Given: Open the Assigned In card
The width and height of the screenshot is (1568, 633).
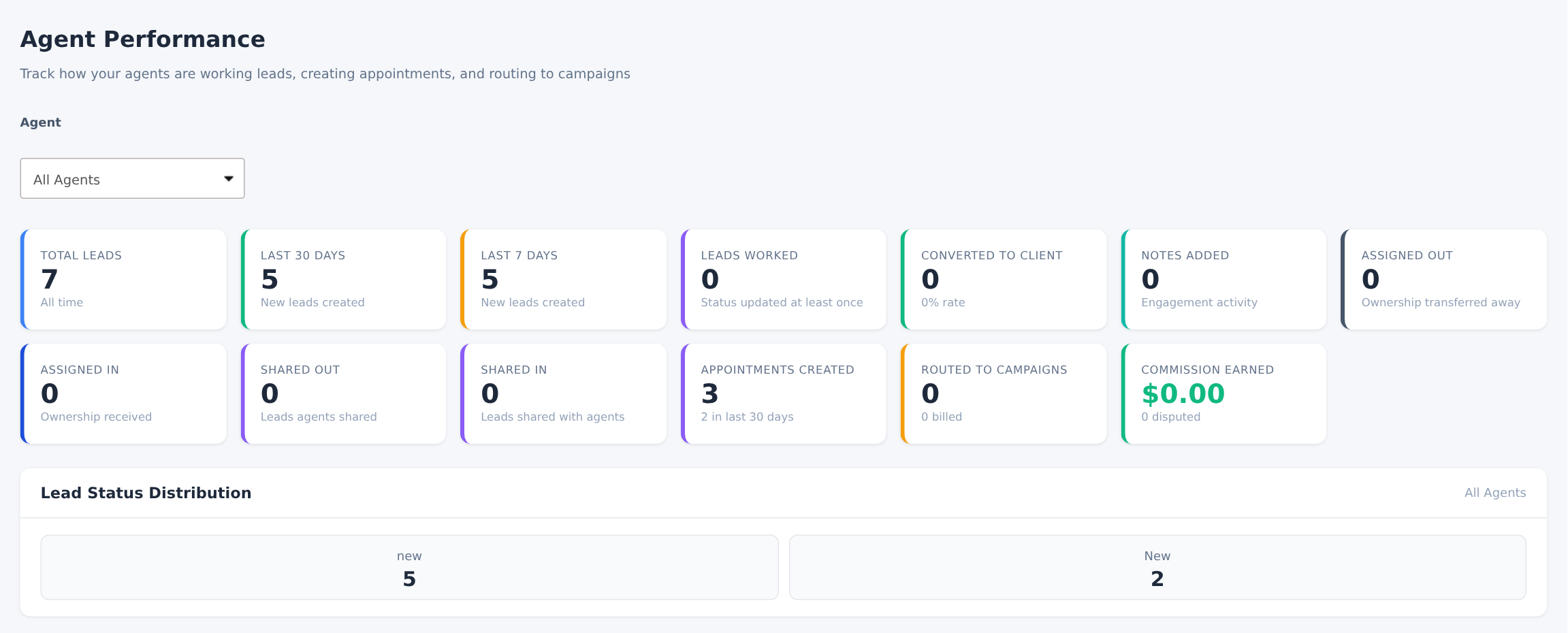Looking at the screenshot, I should pyautogui.click(x=123, y=394).
